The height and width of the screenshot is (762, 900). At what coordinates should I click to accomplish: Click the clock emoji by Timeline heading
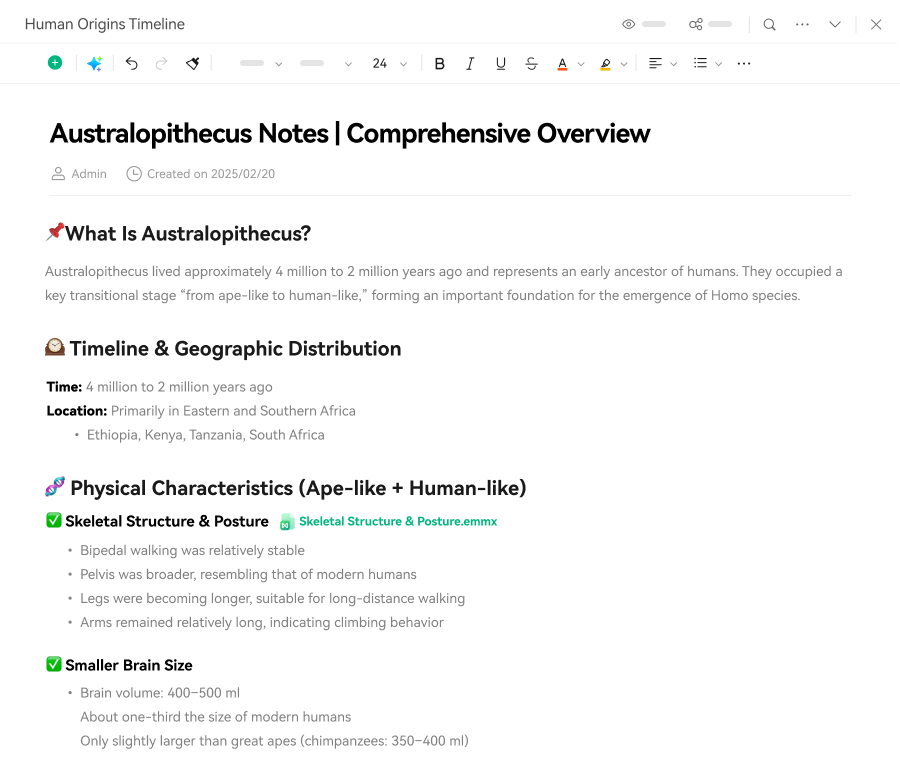[55, 347]
